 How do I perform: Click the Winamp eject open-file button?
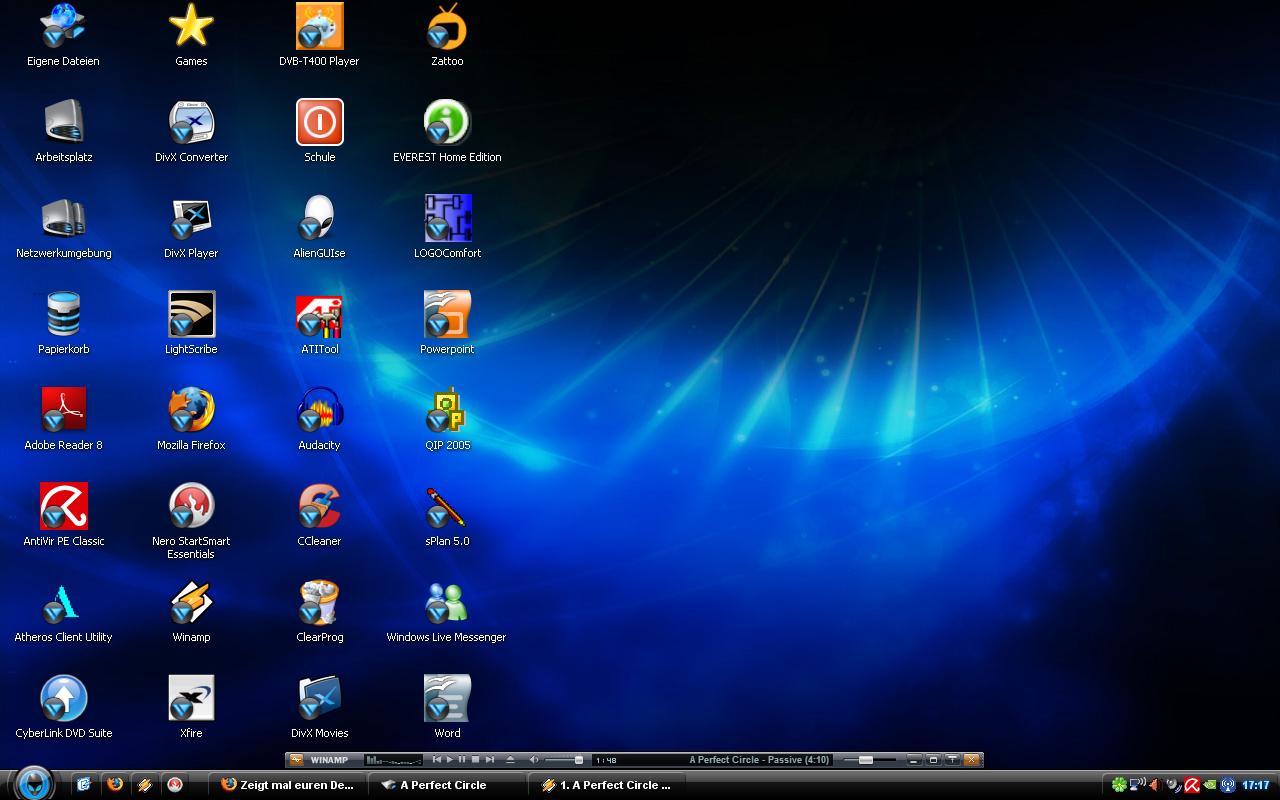point(510,760)
